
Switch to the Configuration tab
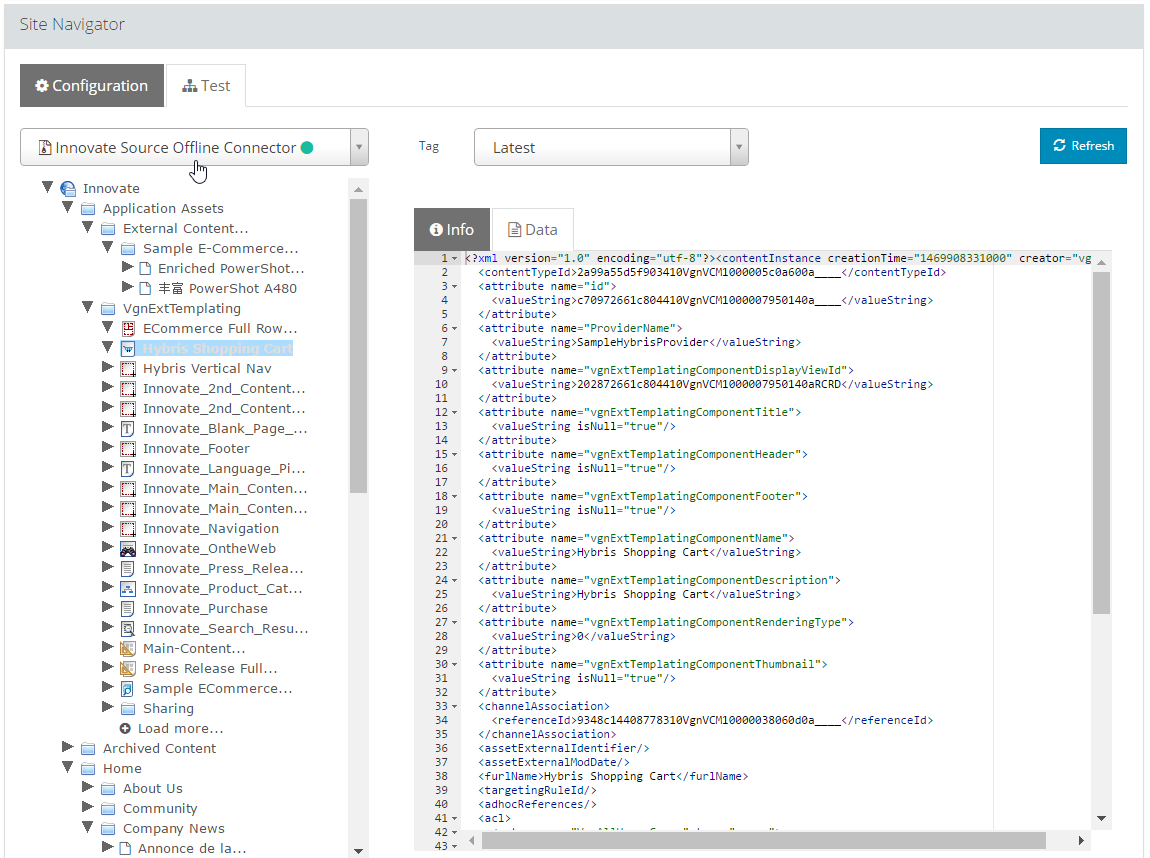click(92, 86)
